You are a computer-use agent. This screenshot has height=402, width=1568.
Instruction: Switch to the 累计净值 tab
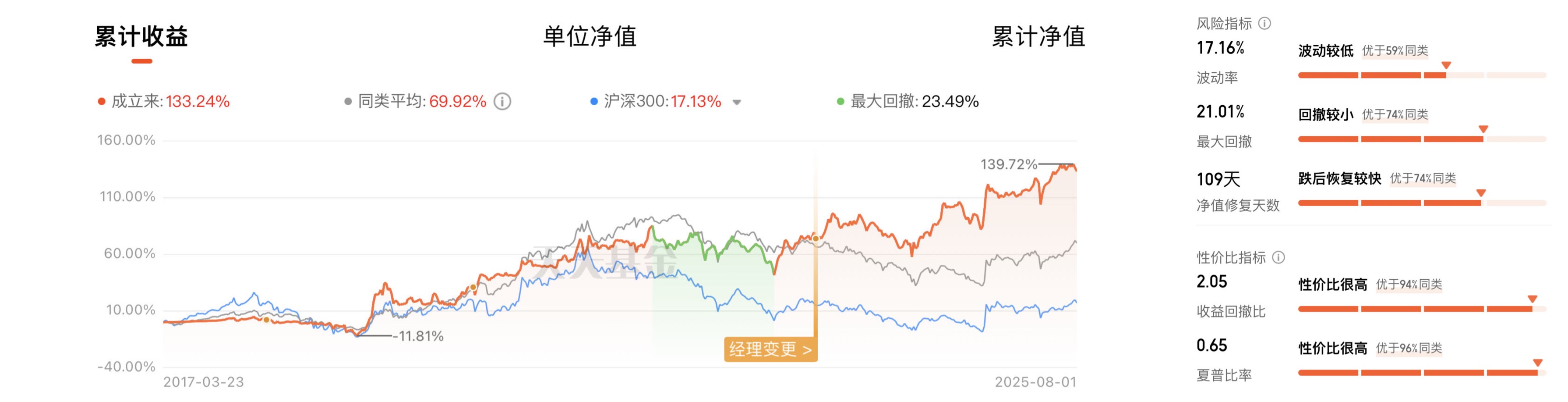pyautogui.click(x=1038, y=36)
